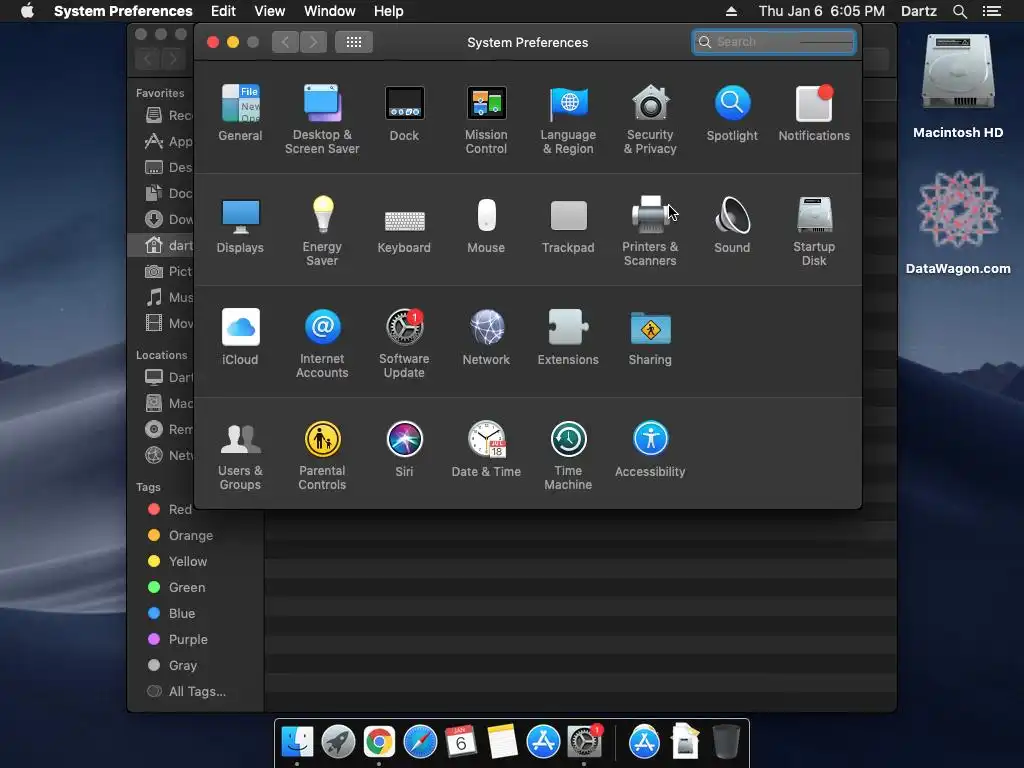Open Energy Saver preferences
Screen dimensions: 1024x768
(322, 231)
